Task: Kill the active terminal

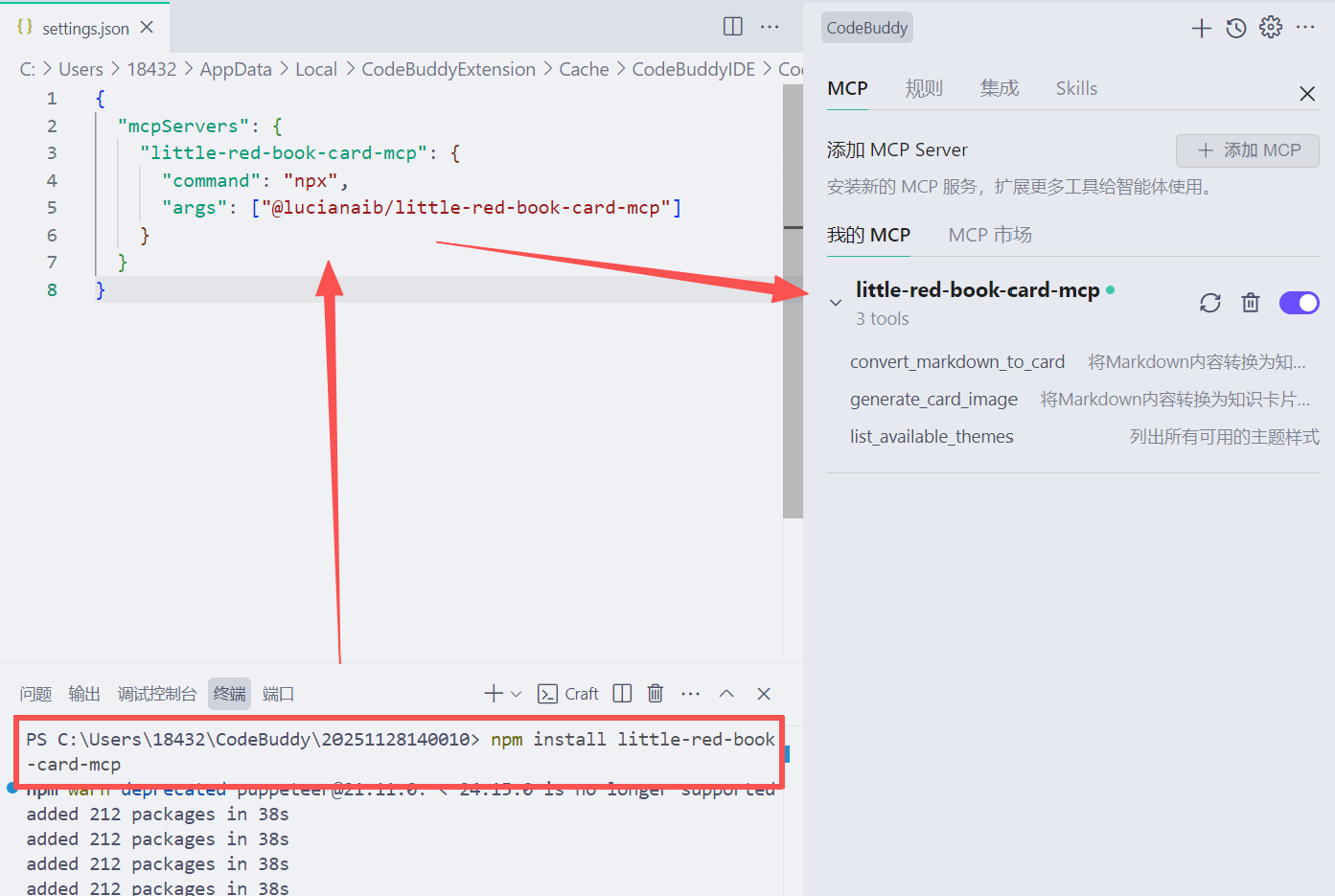Action: [x=655, y=693]
